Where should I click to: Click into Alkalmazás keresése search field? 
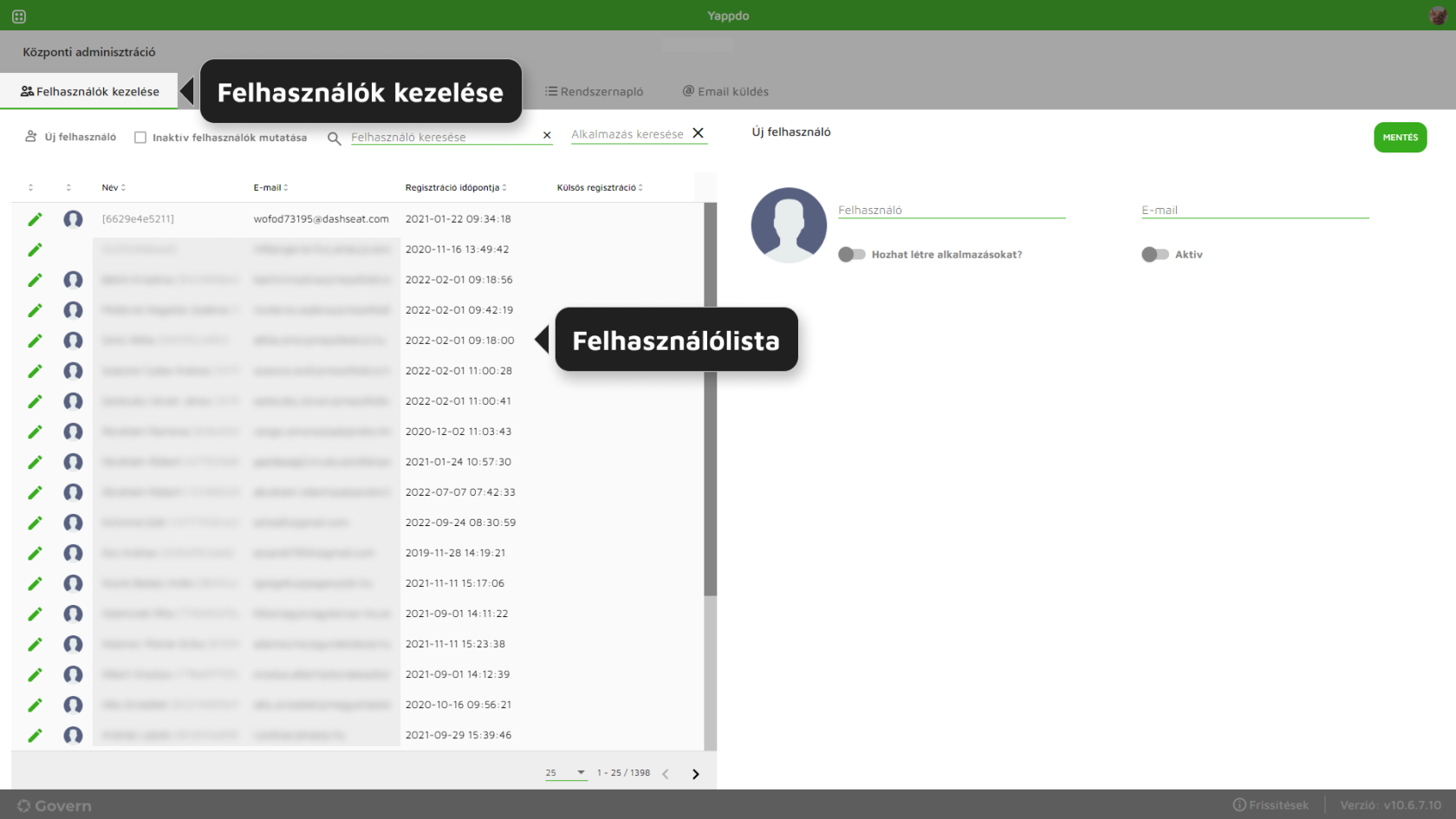[629, 134]
